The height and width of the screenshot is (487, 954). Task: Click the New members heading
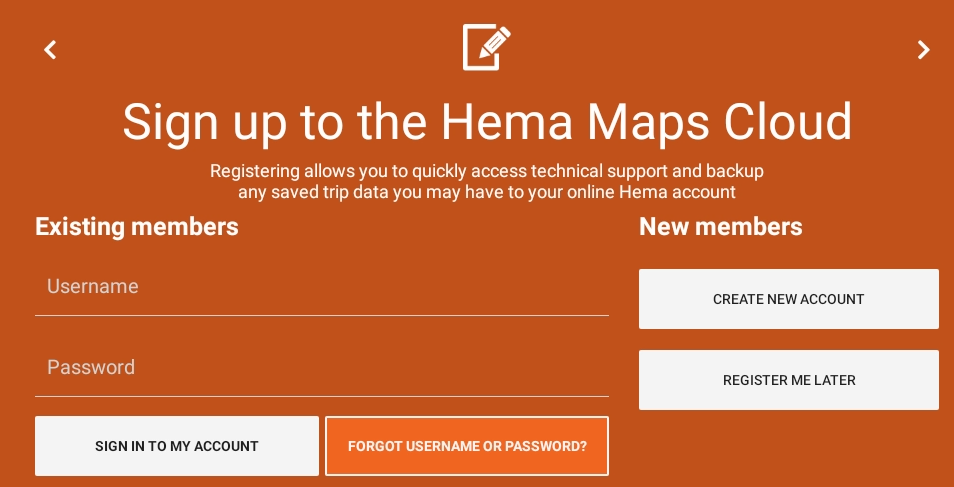720,227
